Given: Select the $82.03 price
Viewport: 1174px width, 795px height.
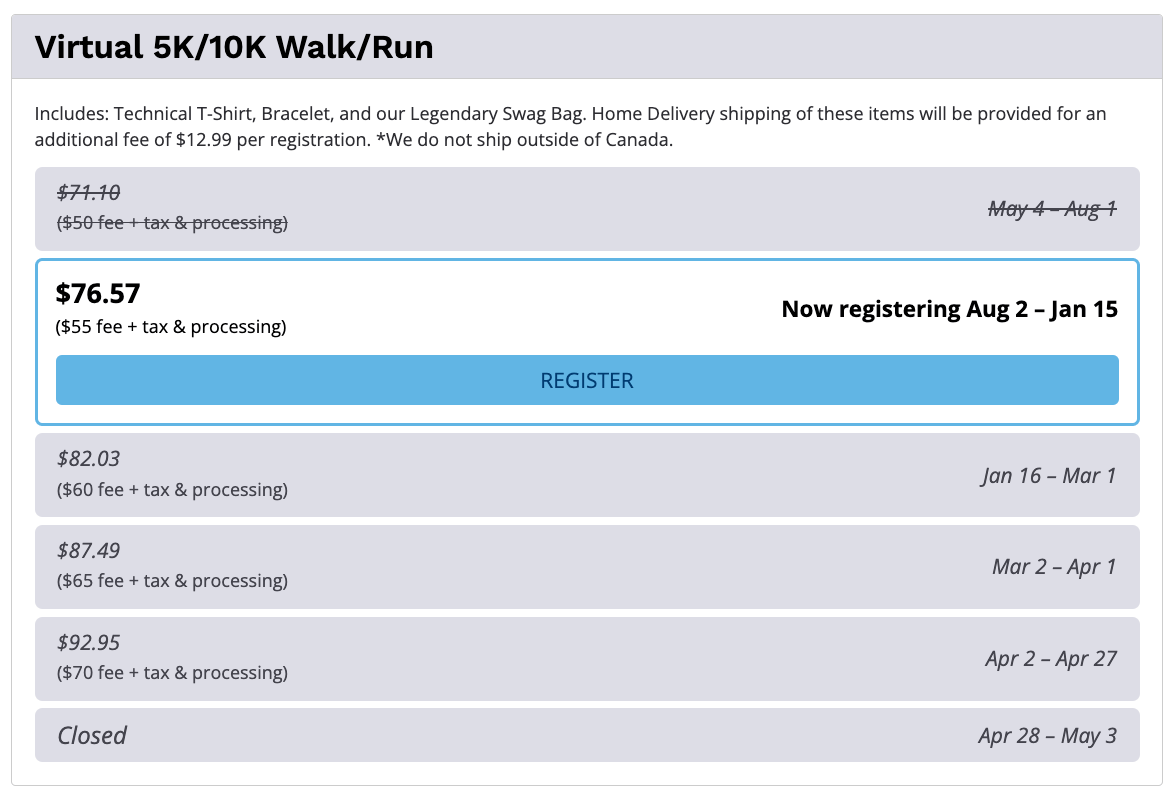Looking at the screenshot, I should click(89, 459).
